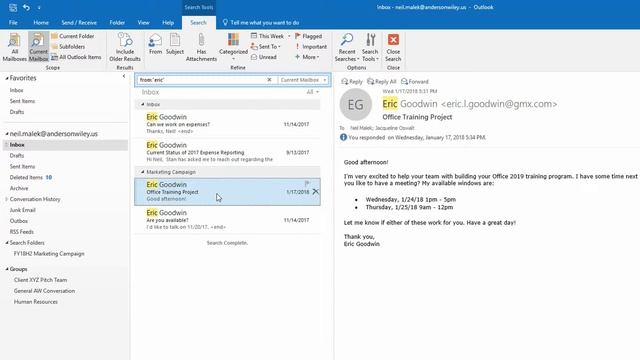640x360 pixels.
Task: Toggle the Important filter
Action: tap(311, 47)
